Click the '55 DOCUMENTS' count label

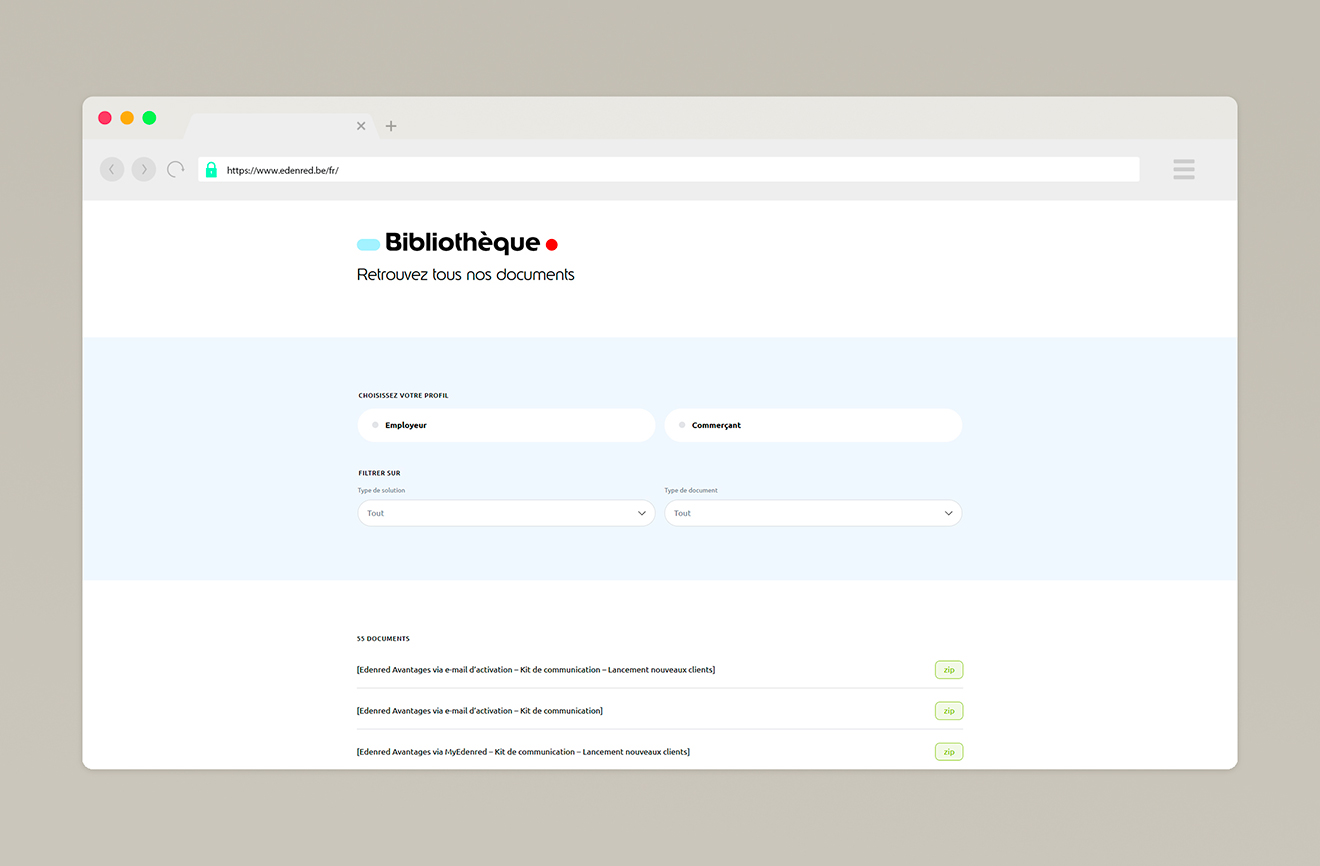click(x=383, y=639)
